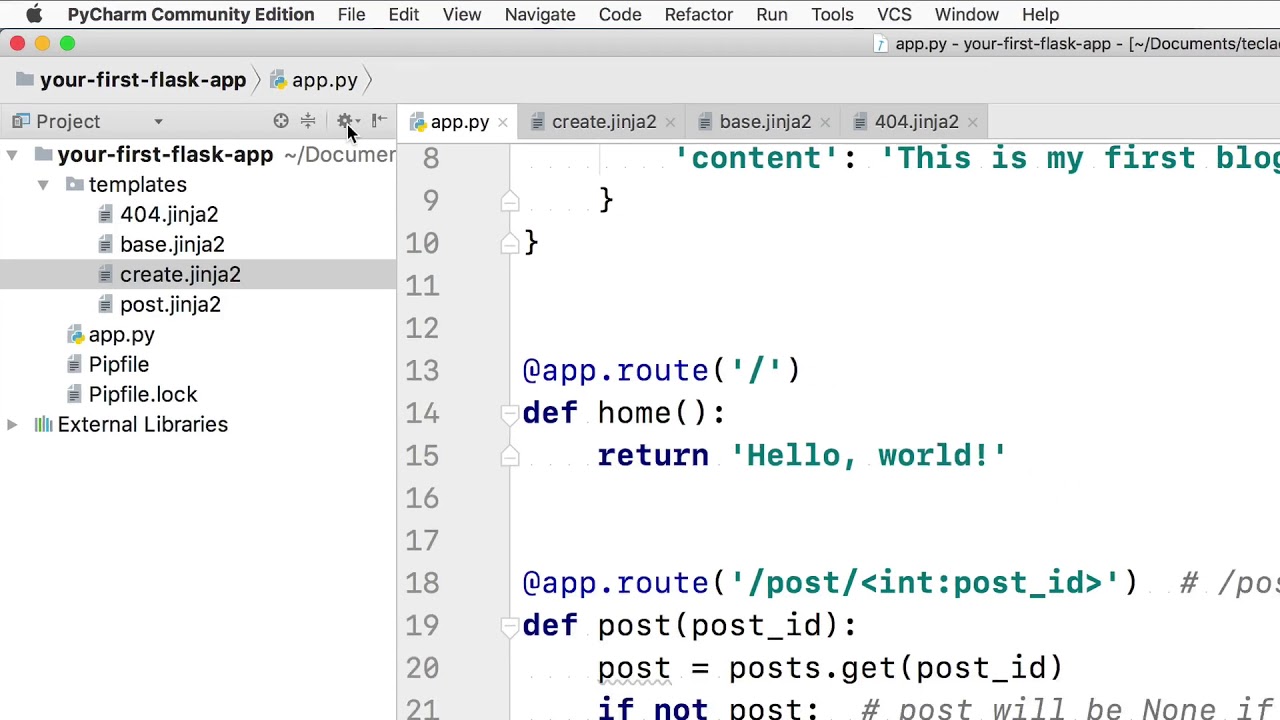Open the Tools menu
Screen dimensions: 1280x720
coord(832,15)
